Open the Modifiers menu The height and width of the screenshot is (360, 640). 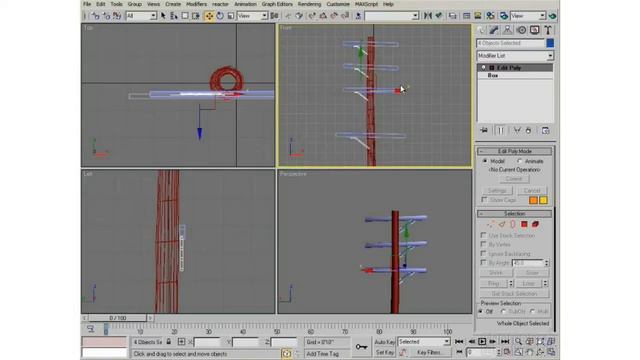coord(196,4)
